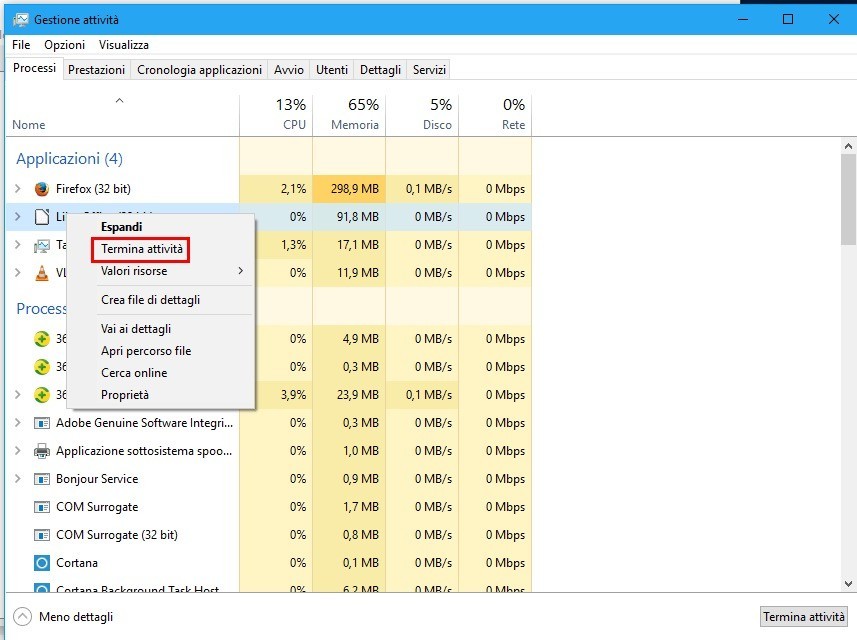Switch to the Prestazioni tab
Image resolution: width=857 pixels, height=640 pixels.
96,70
